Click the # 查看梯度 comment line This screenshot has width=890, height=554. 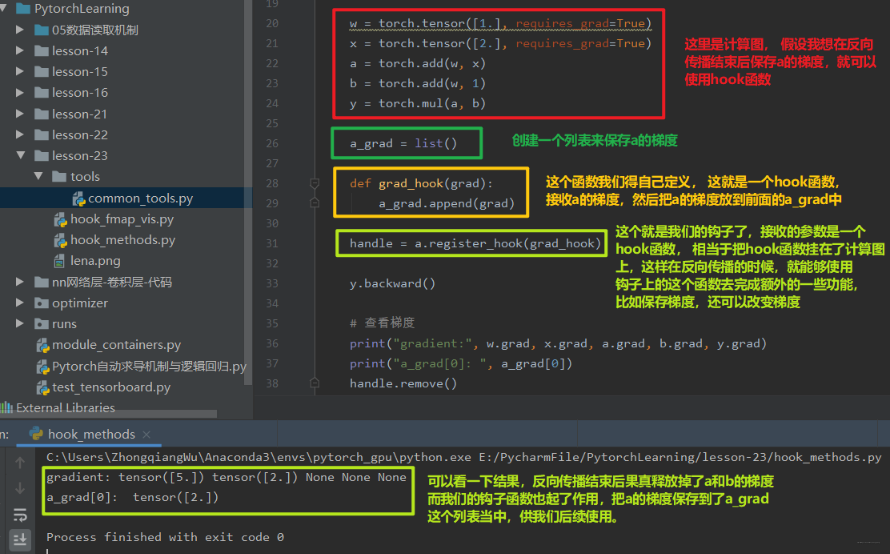point(381,323)
